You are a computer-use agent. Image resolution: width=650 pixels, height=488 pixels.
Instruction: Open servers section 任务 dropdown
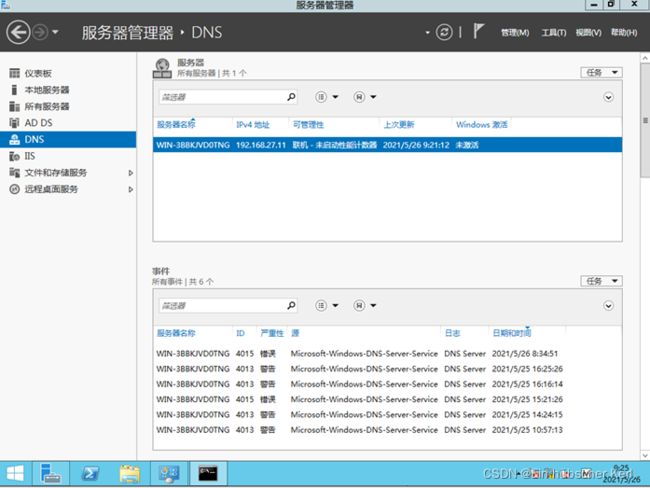tap(601, 73)
